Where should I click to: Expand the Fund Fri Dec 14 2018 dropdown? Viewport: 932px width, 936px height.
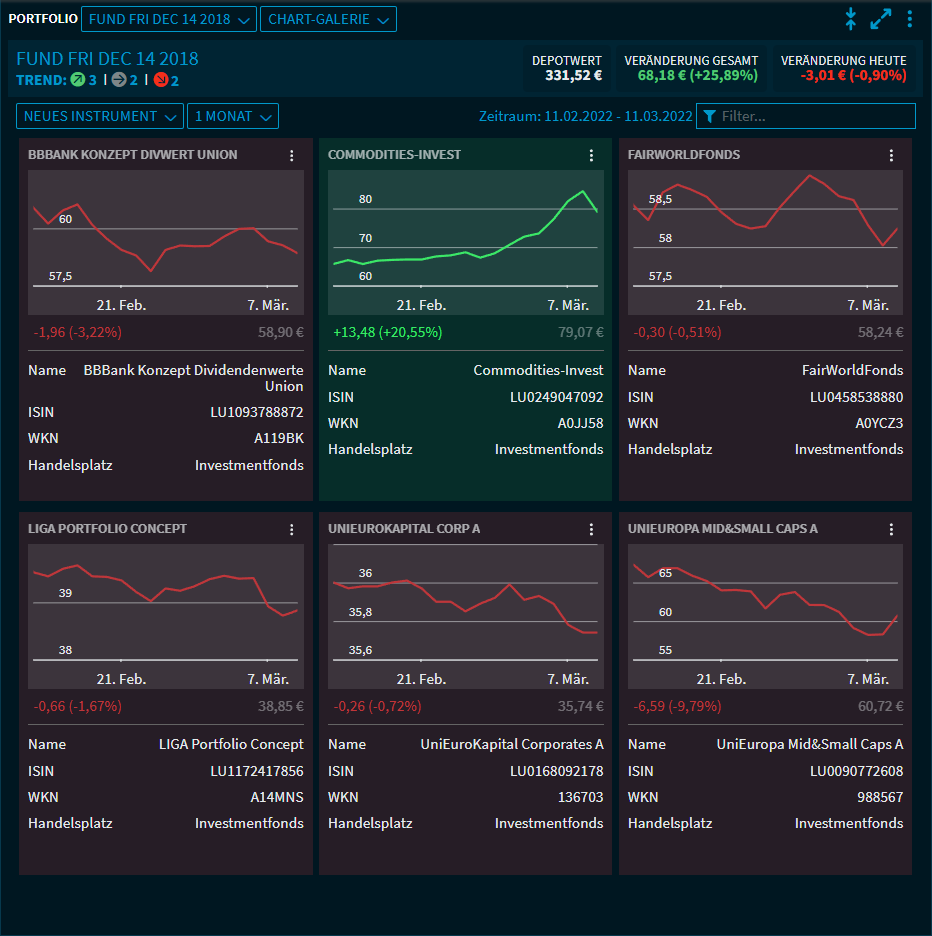point(168,19)
